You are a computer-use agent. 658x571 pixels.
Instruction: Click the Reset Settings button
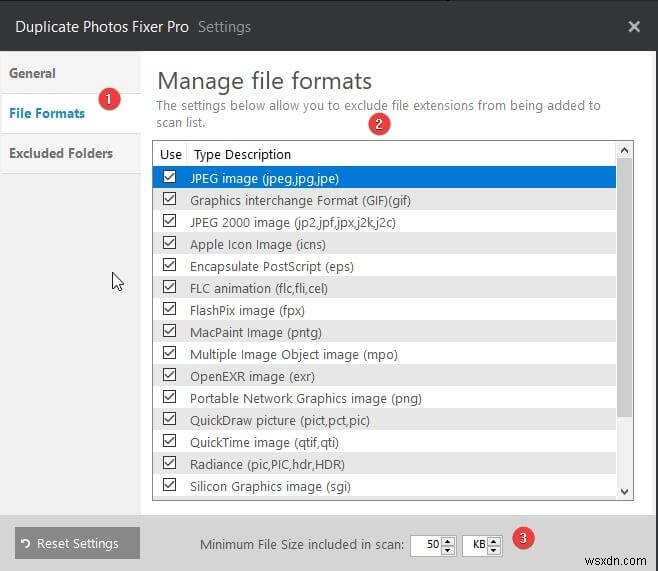[x=77, y=544]
